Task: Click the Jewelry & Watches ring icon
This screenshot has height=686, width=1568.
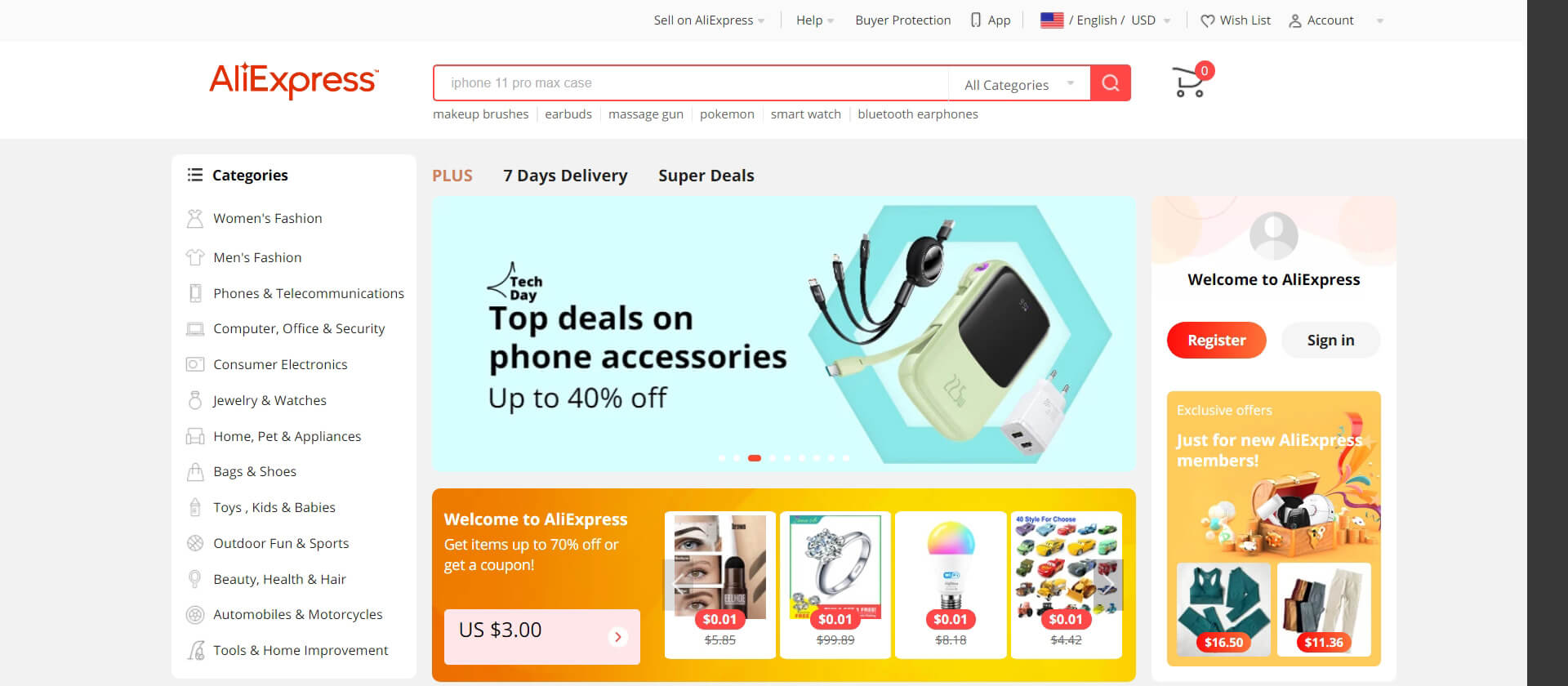Action: (194, 400)
